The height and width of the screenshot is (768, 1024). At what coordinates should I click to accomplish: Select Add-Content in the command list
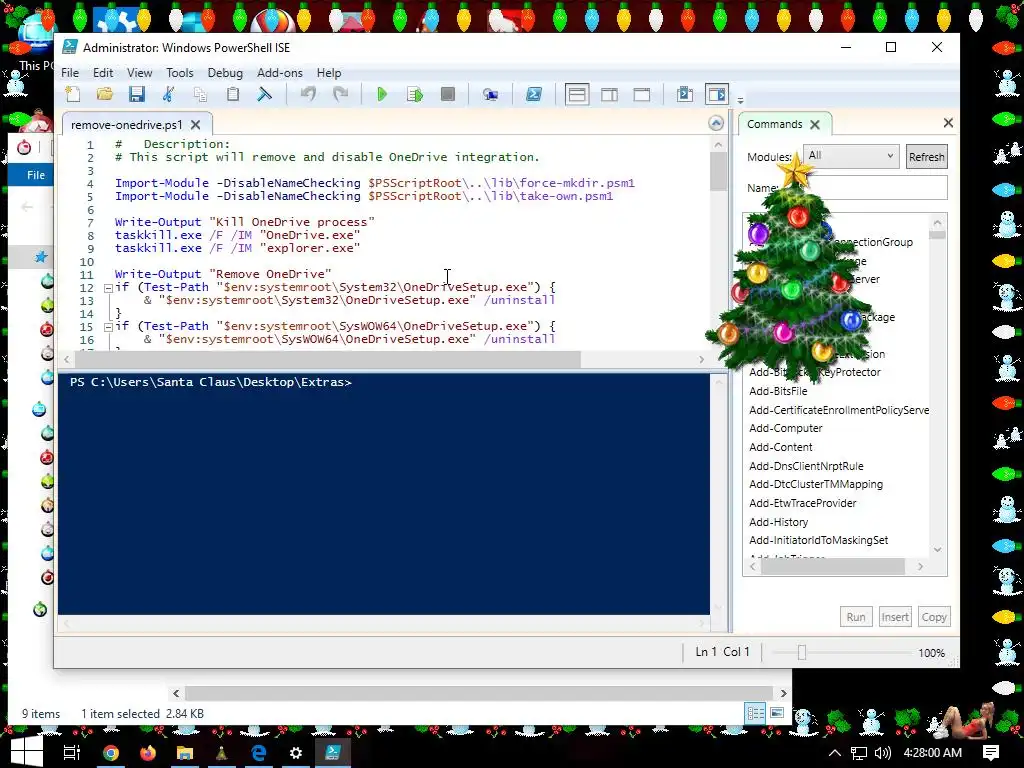781,447
